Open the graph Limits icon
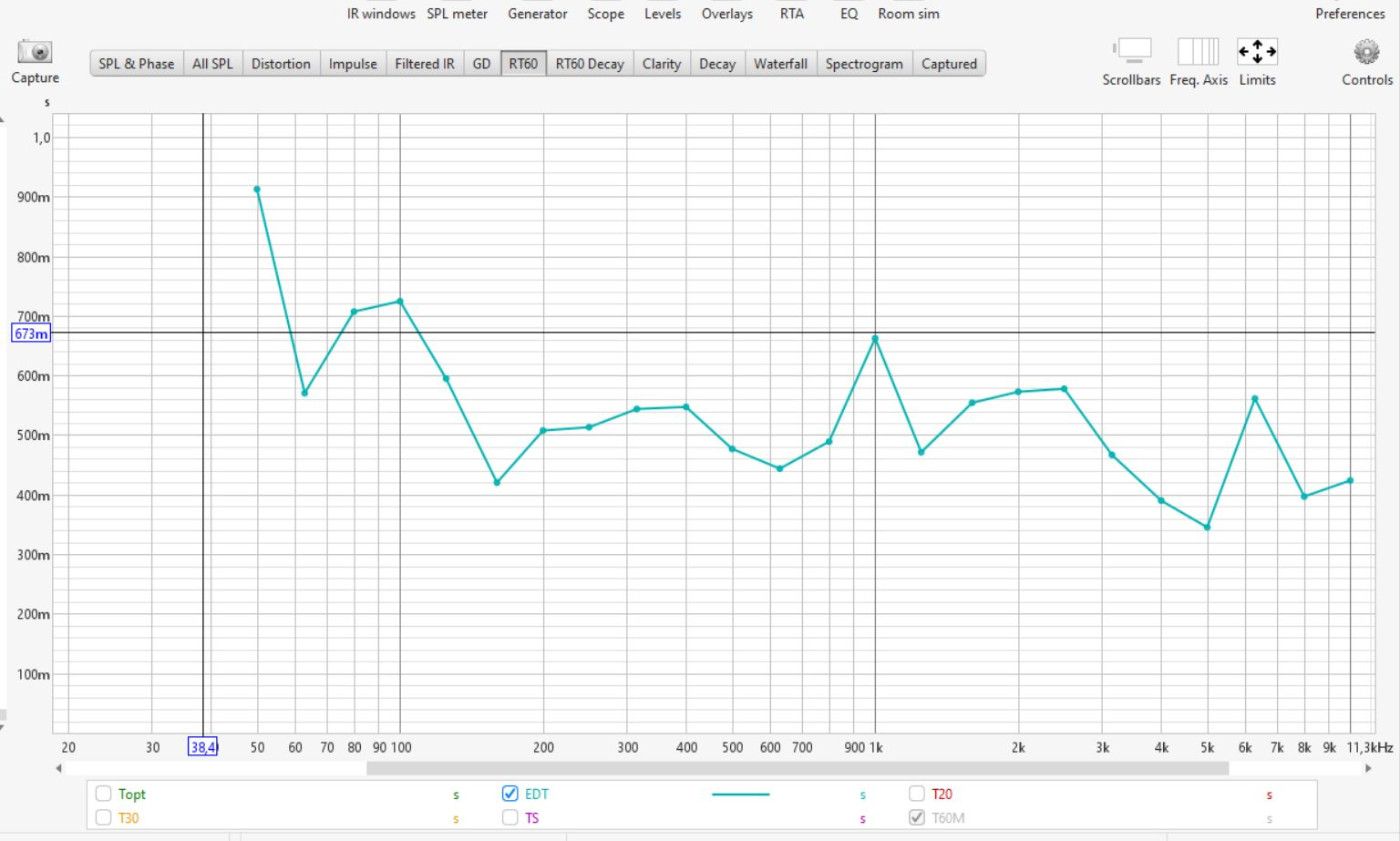Image resolution: width=1400 pixels, height=841 pixels. (x=1257, y=52)
